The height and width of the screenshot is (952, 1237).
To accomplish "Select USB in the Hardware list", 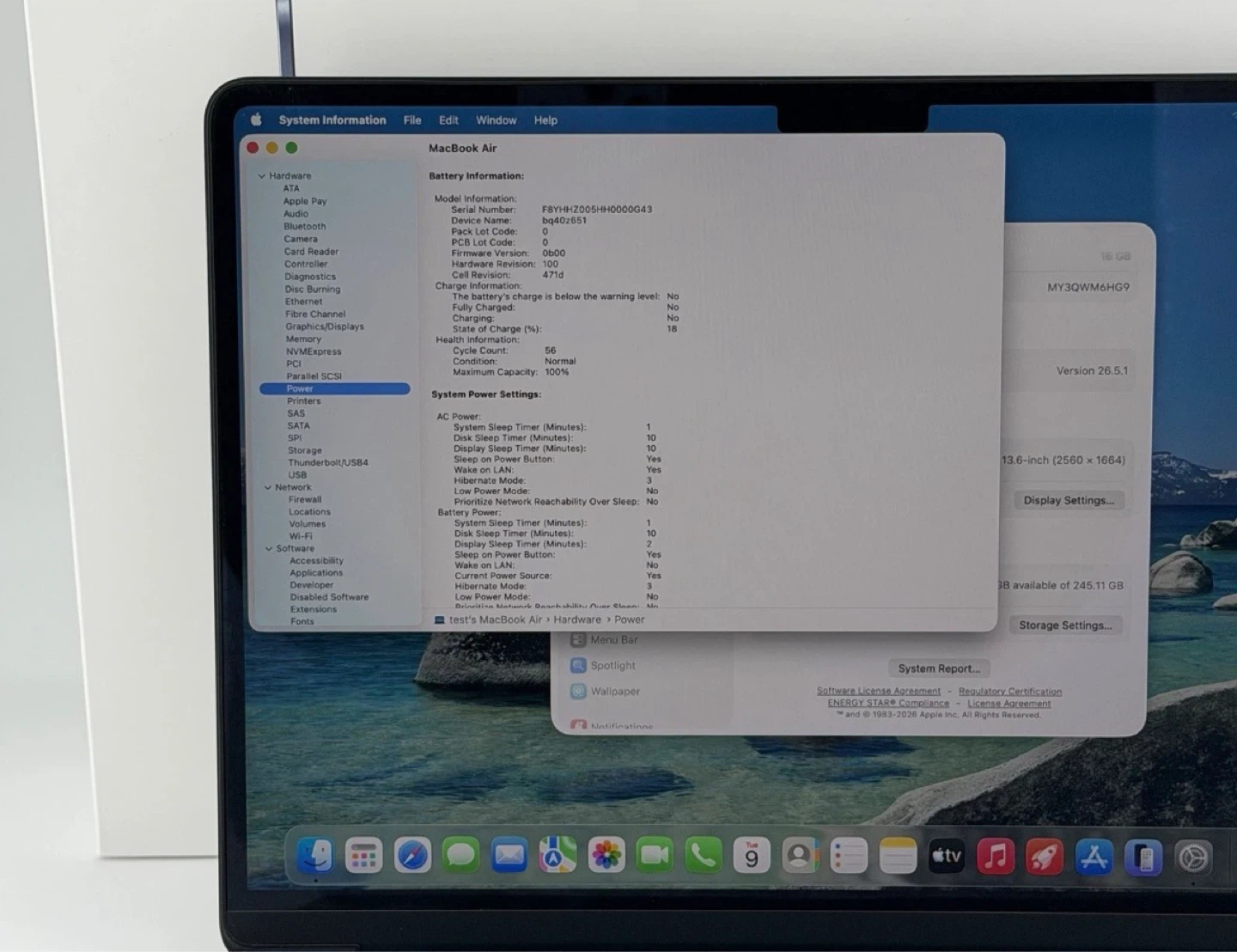I will point(297,474).
